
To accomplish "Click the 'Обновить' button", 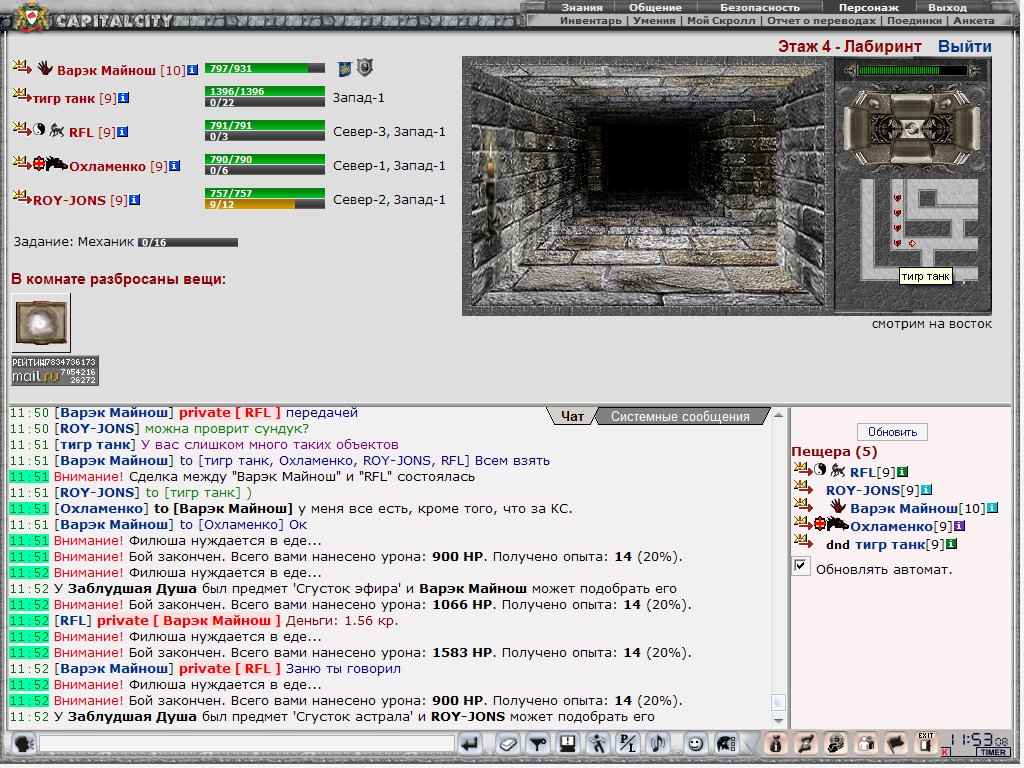I will (x=892, y=432).
